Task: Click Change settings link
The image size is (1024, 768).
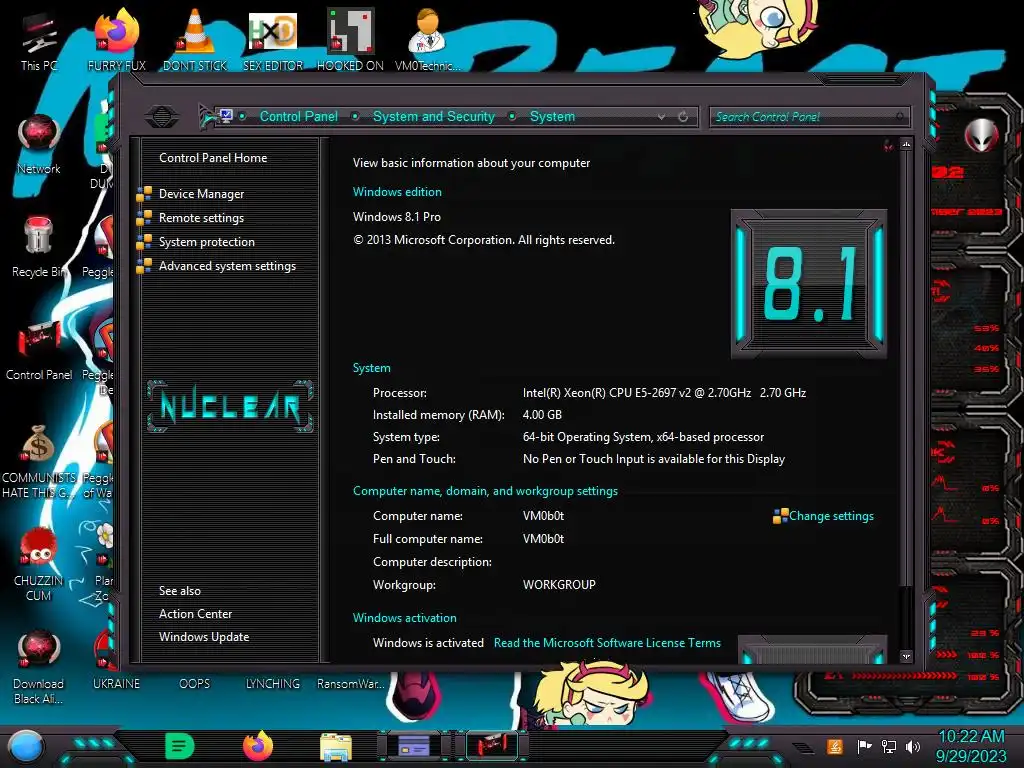Action: point(831,516)
